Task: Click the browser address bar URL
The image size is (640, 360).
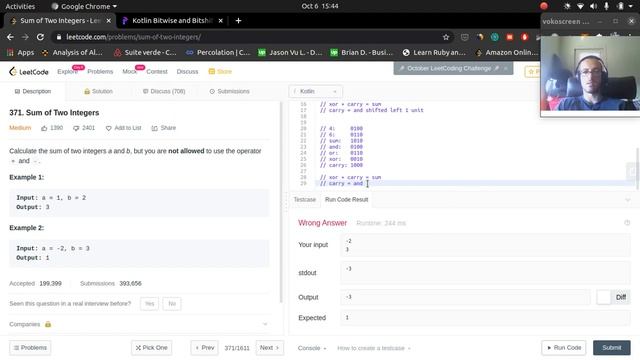Action: tap(133, 37)
